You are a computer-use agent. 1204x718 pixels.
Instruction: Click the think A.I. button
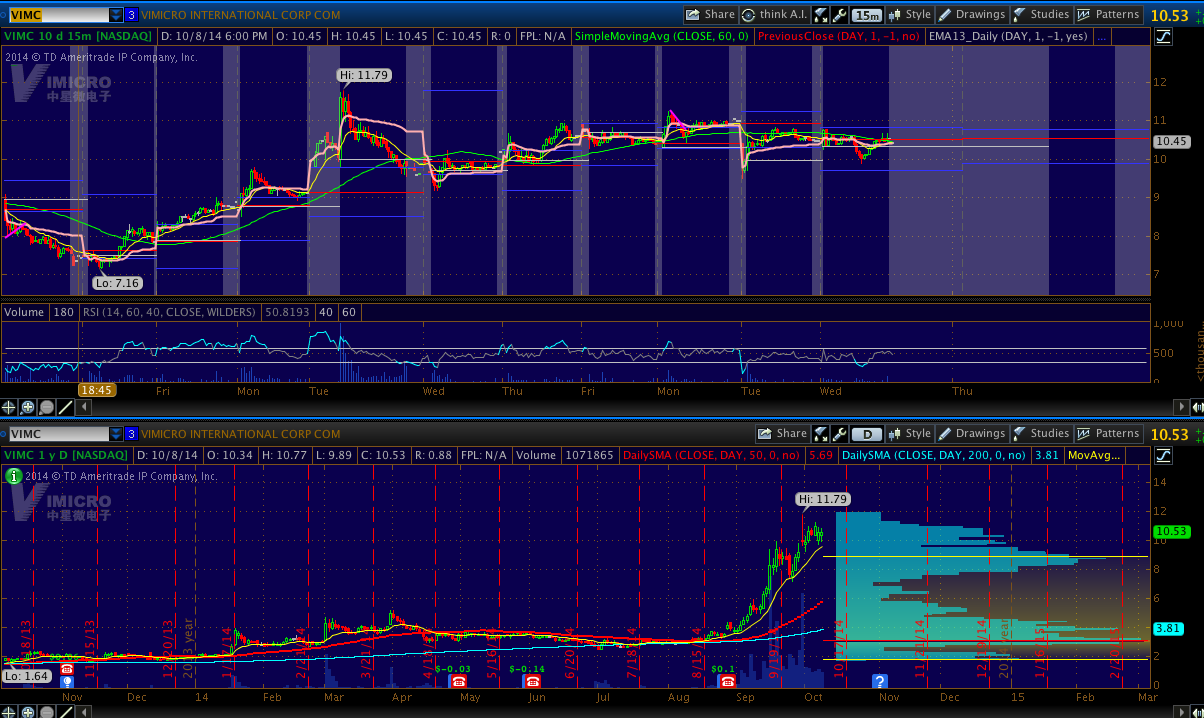[x=775, y=15]
